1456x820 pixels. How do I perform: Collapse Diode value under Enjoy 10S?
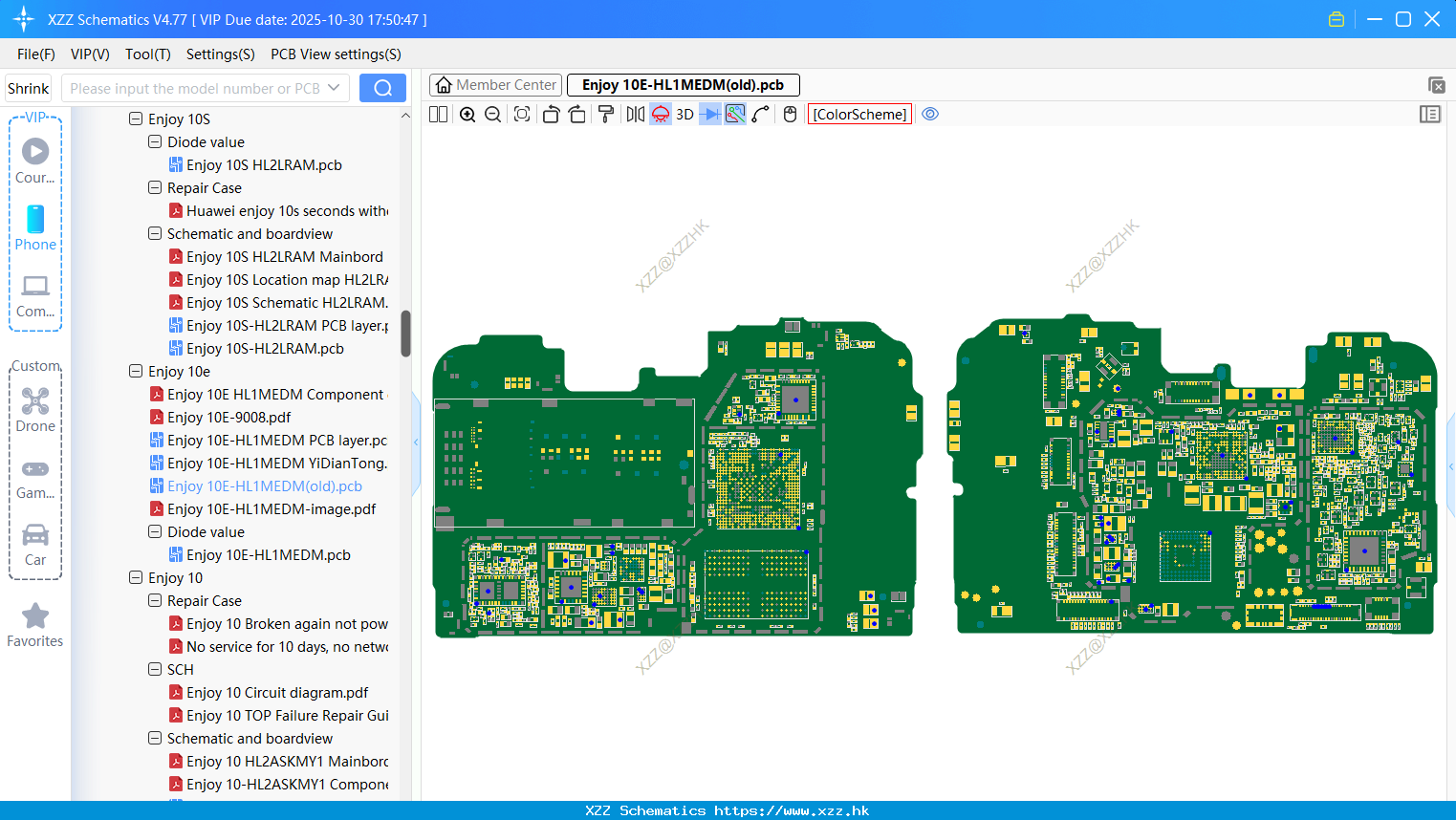[155, 141]
